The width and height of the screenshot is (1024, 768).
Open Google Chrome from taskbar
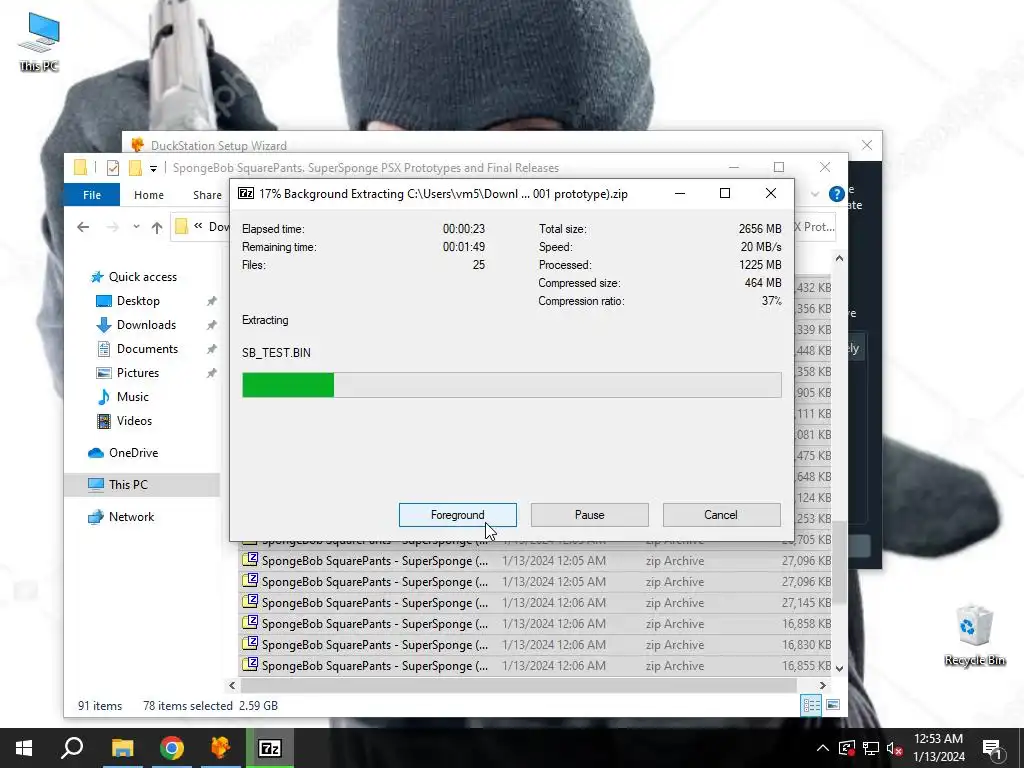[x=172, y=748]
